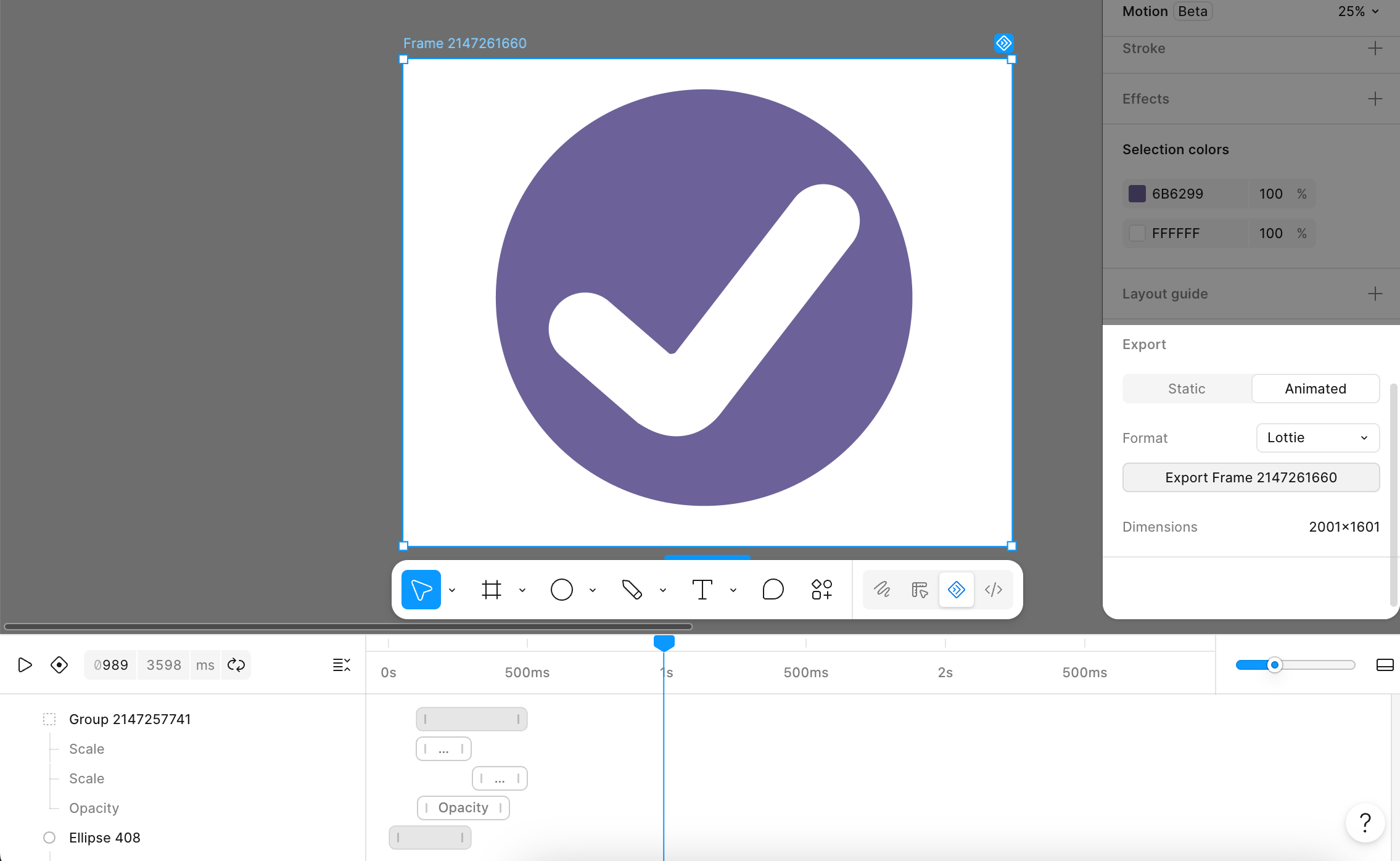This screenshot has height=861, width=1400.
Task: Add a keyframe with diamond icon
Action: tap(59, 665)
